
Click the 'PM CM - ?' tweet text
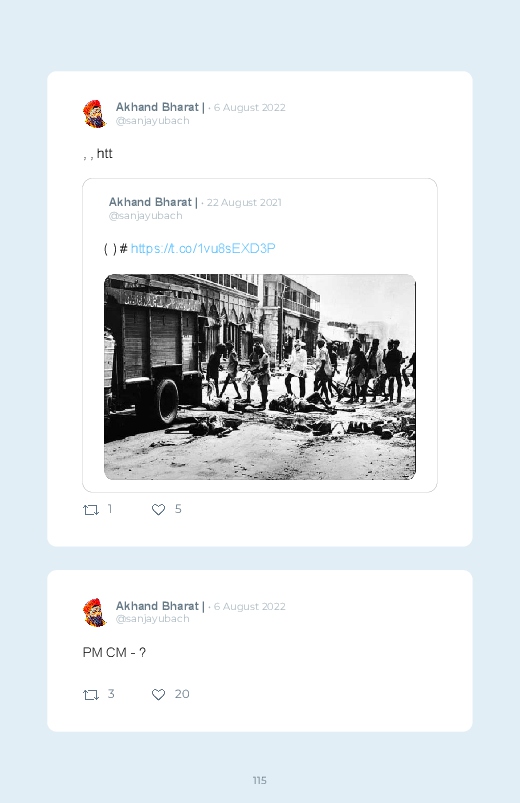coord(114,652)
